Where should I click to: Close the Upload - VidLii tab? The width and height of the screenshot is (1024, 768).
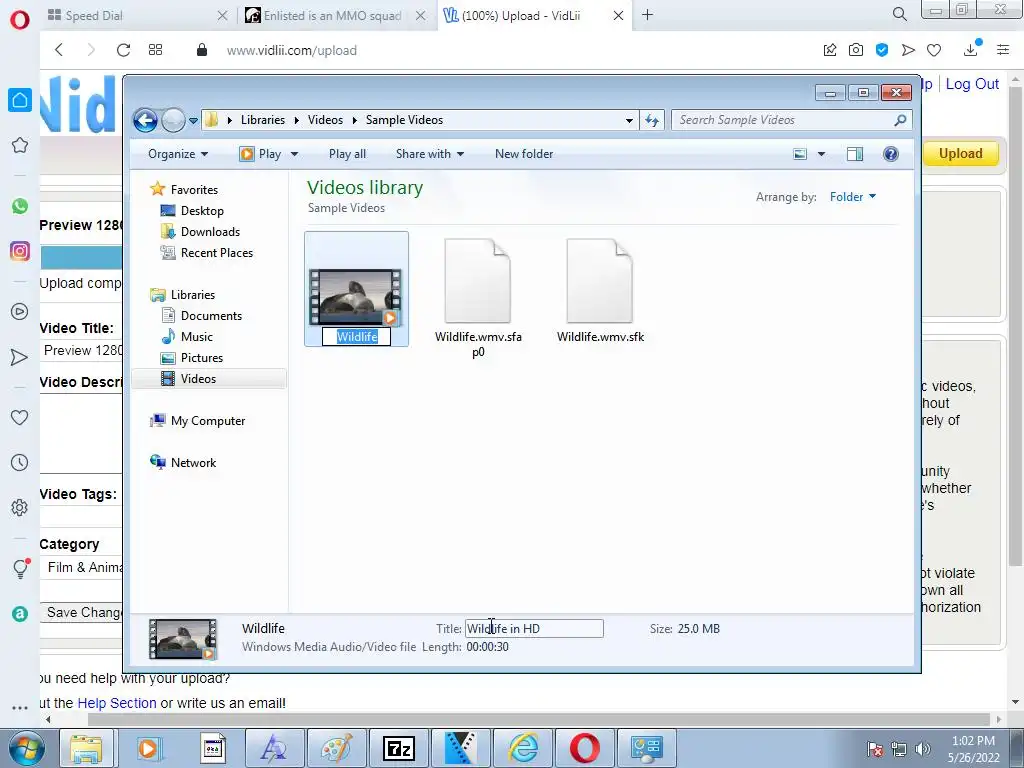[x=618, y=16]
